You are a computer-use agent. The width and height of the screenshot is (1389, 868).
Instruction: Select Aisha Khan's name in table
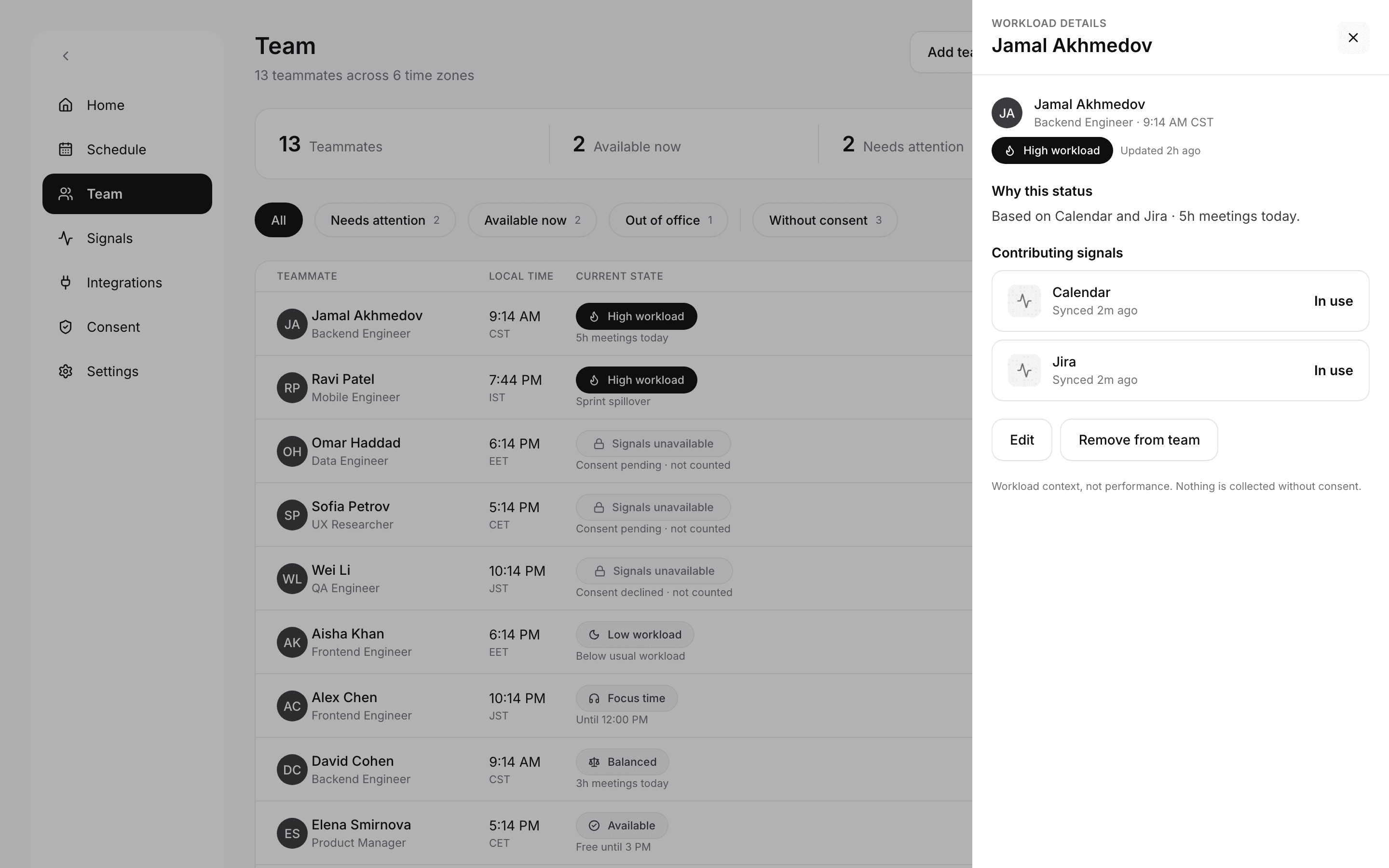pos(348,634)
